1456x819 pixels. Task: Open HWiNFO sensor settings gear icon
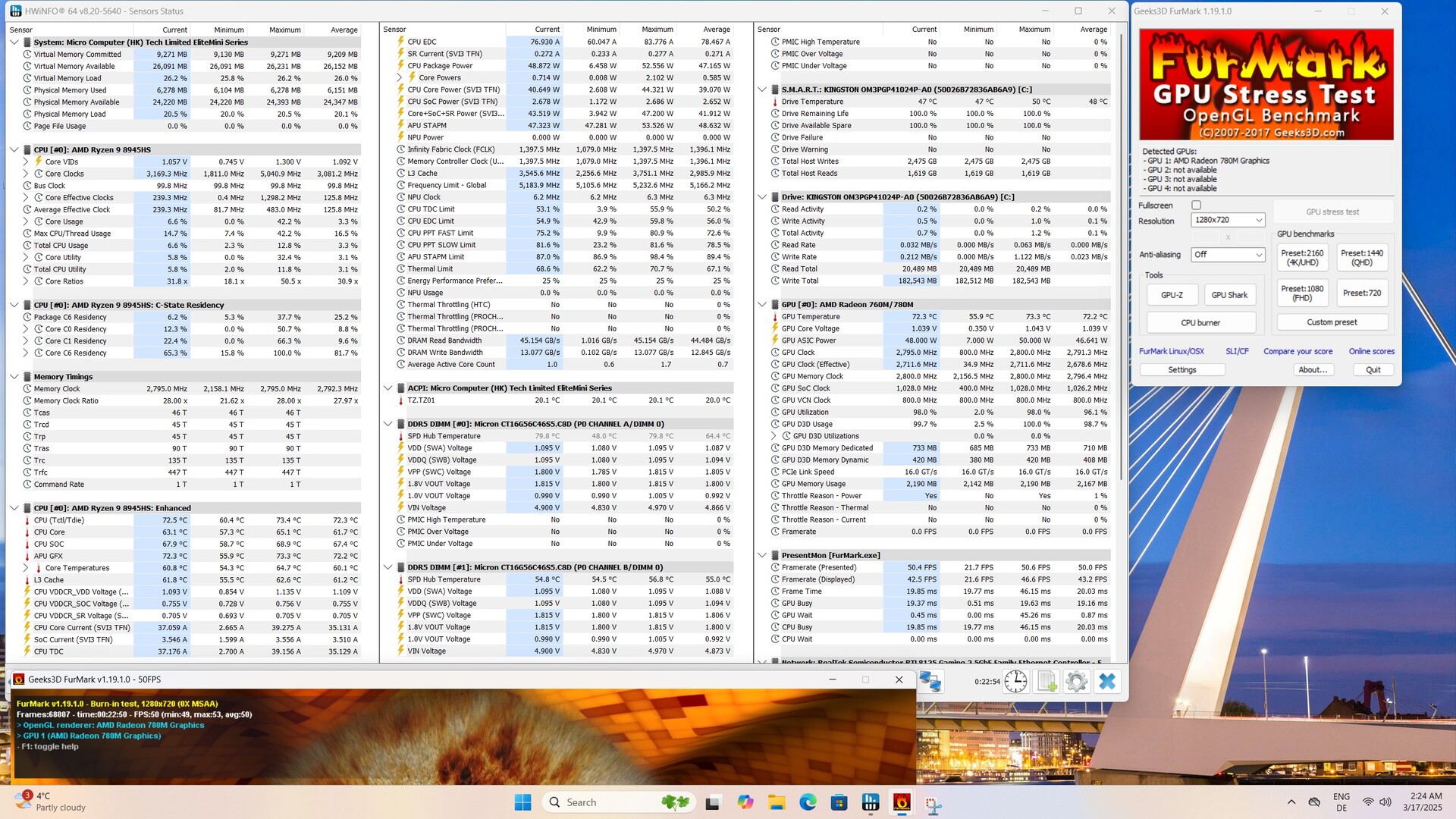coord(1076,681)
